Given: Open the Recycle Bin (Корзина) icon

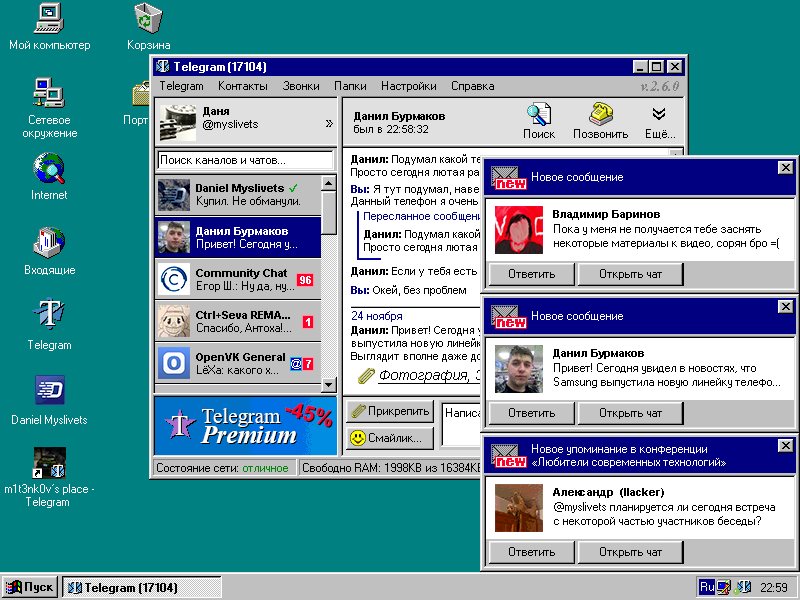Looking at the screenshot, I should [148, 27].
